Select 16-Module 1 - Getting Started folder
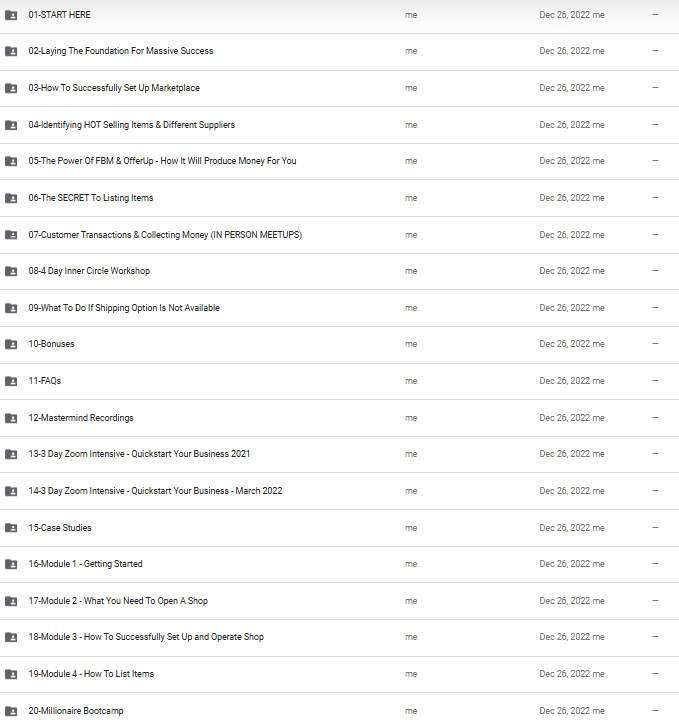Image resolution: width=679 pixels, height=720 pixels. [339, 564]
